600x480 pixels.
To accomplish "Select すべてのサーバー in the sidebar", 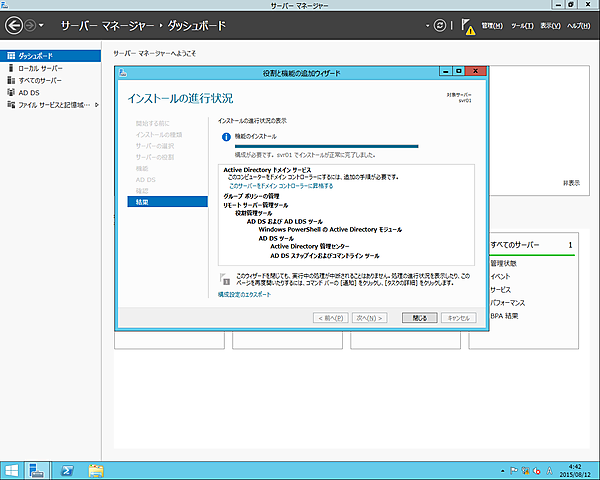I will [42, 79].
